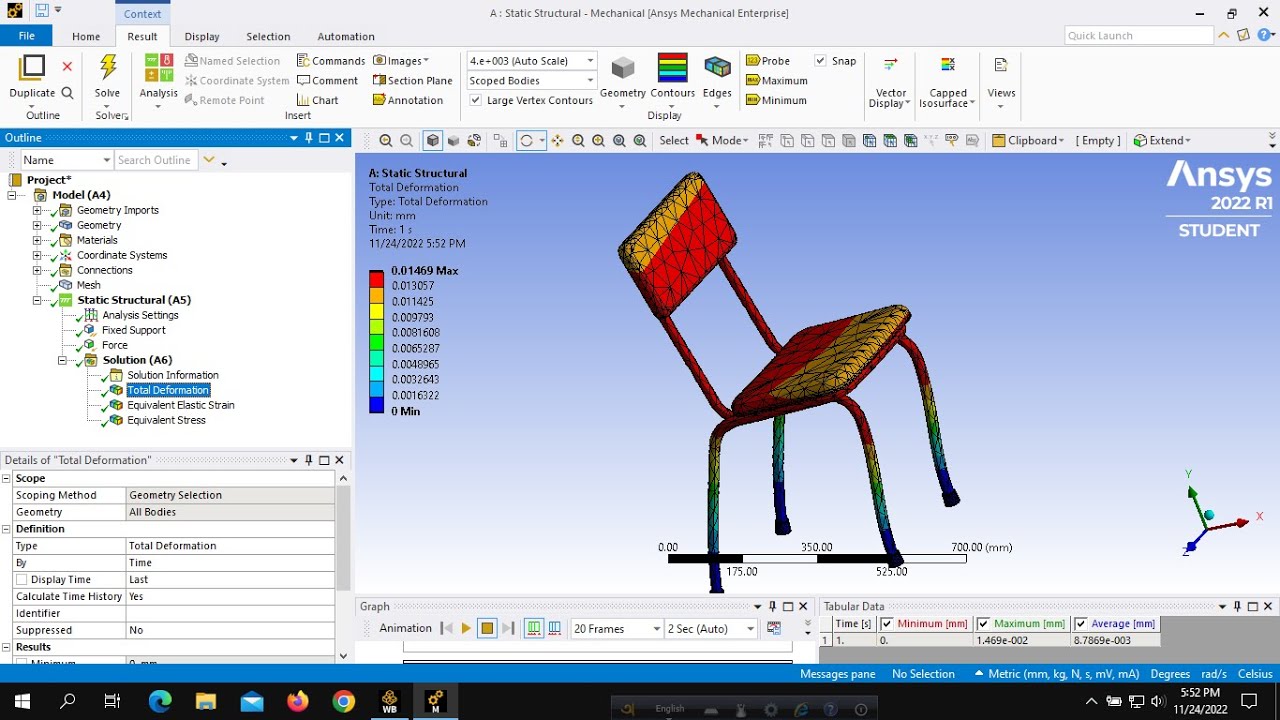The height and width of the screenshot is (720, 1280).
Task: Toggle the Maximum label display
Action: coord(776,81)
